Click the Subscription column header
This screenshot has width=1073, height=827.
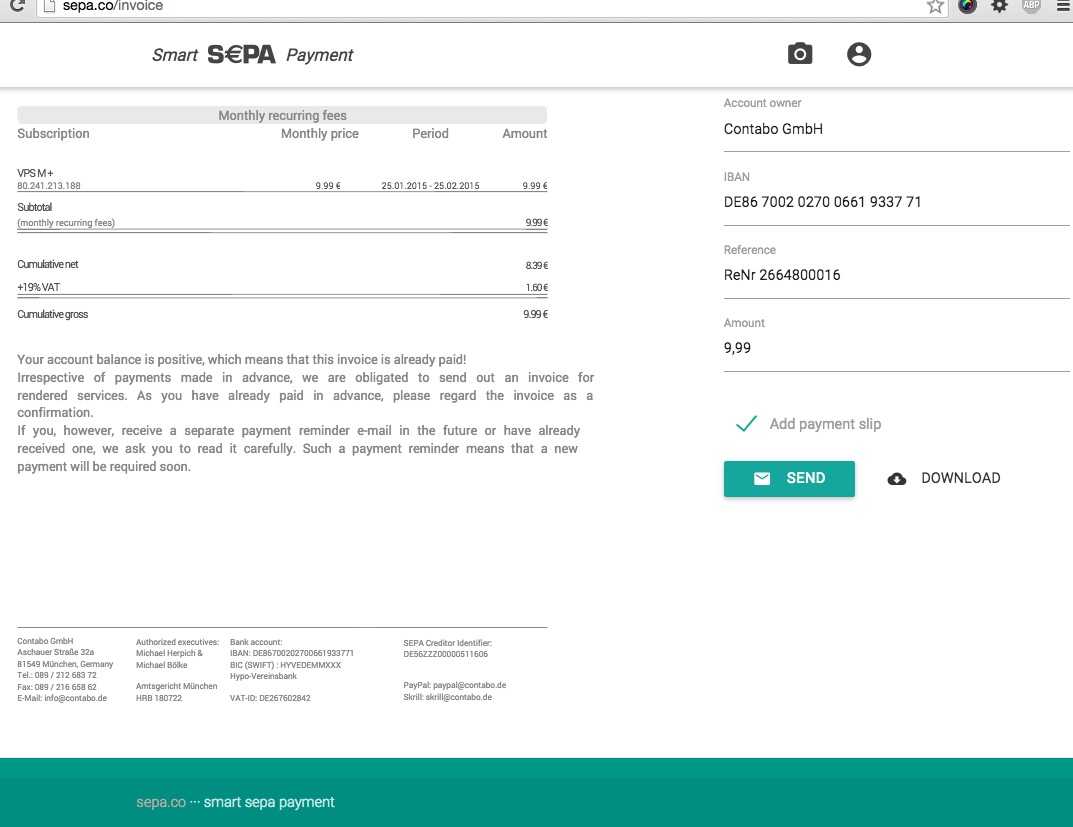(x=53, y=134)
